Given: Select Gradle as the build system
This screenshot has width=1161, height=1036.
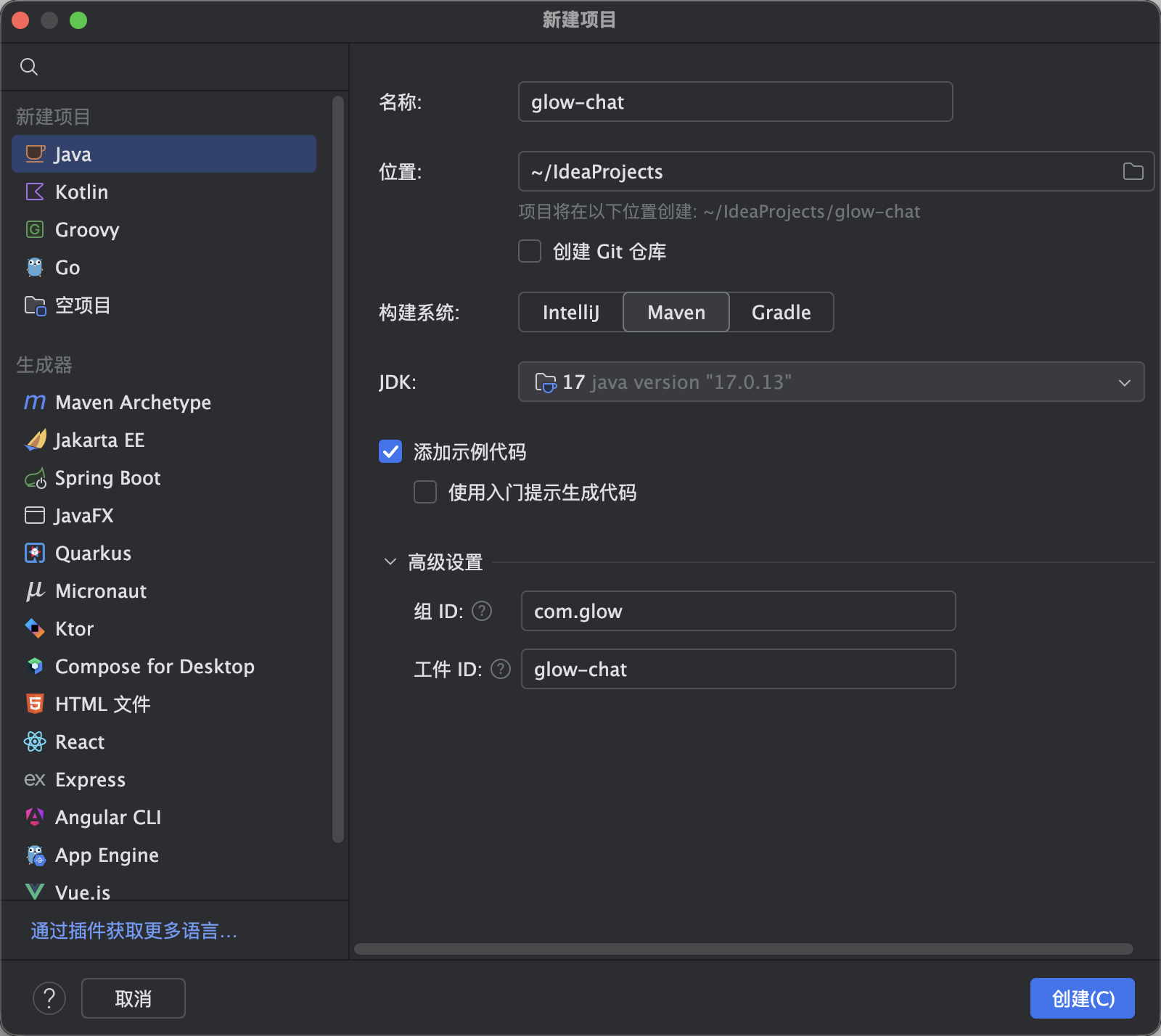Looking at the screenshot, I should [781, 312].
